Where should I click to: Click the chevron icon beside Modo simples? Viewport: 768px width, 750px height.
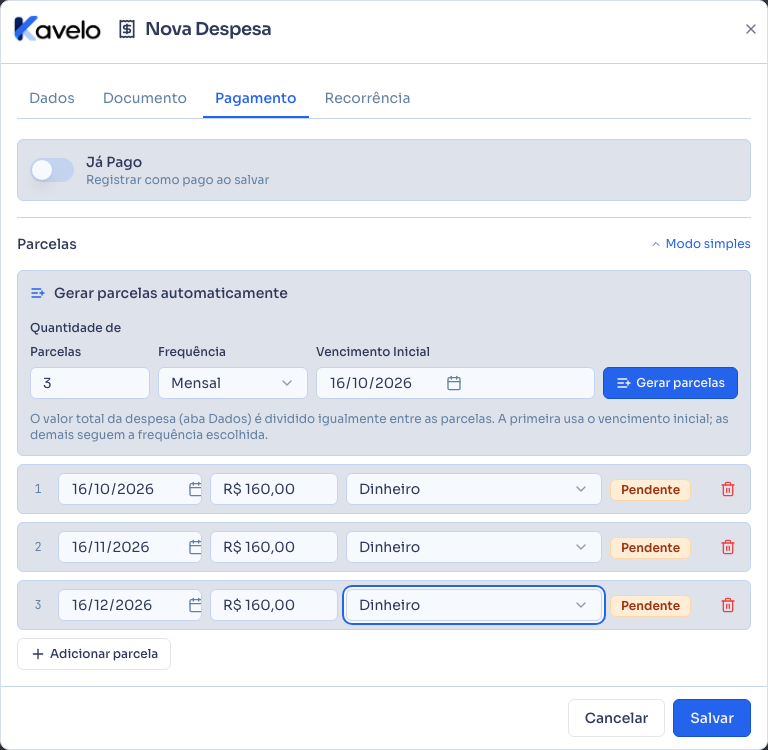pos(656,244)
